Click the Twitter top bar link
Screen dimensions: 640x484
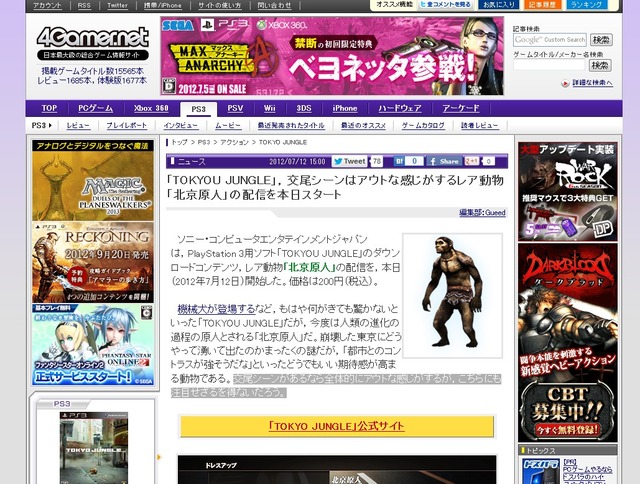[118, 5]
